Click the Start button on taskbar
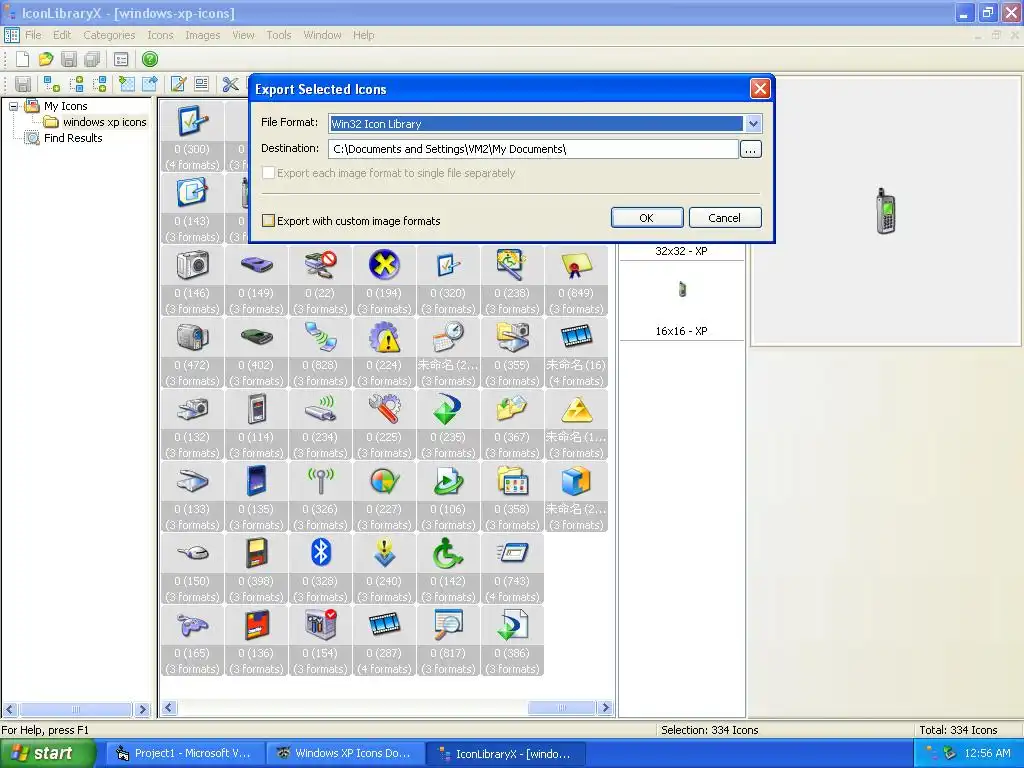This screenshot has width=1024, height=768. click(47, 753)
